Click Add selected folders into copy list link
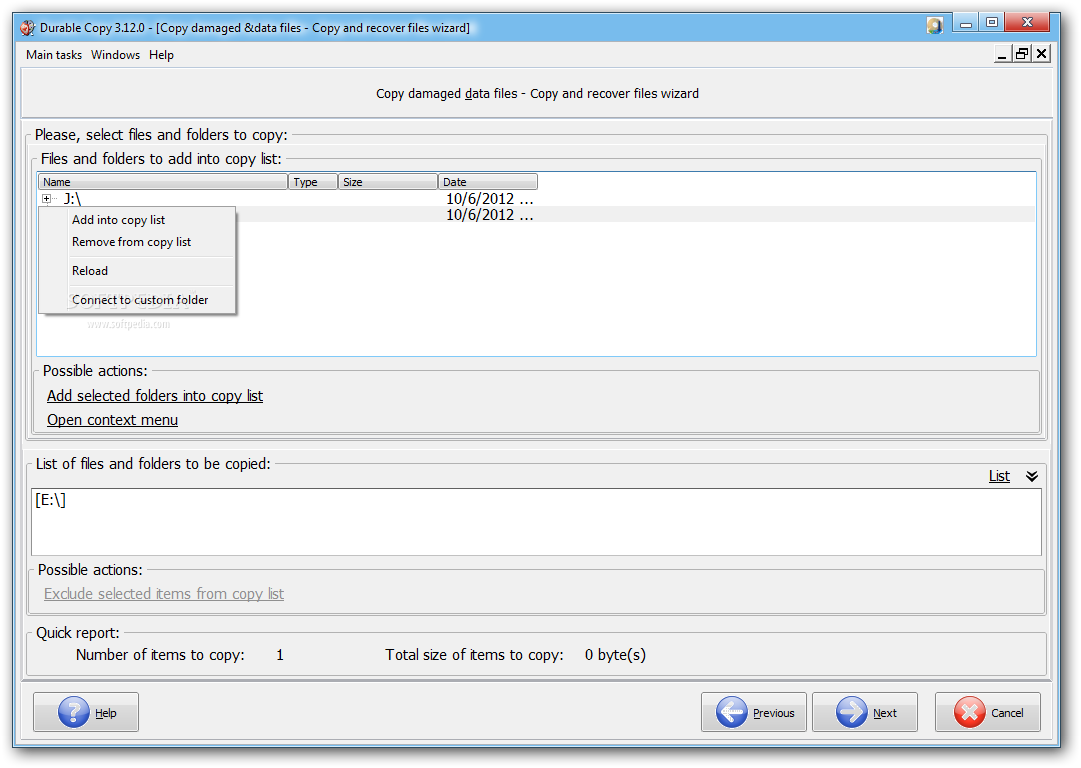Viewport: 1081px width, 768px height. (x=154, y=396)
